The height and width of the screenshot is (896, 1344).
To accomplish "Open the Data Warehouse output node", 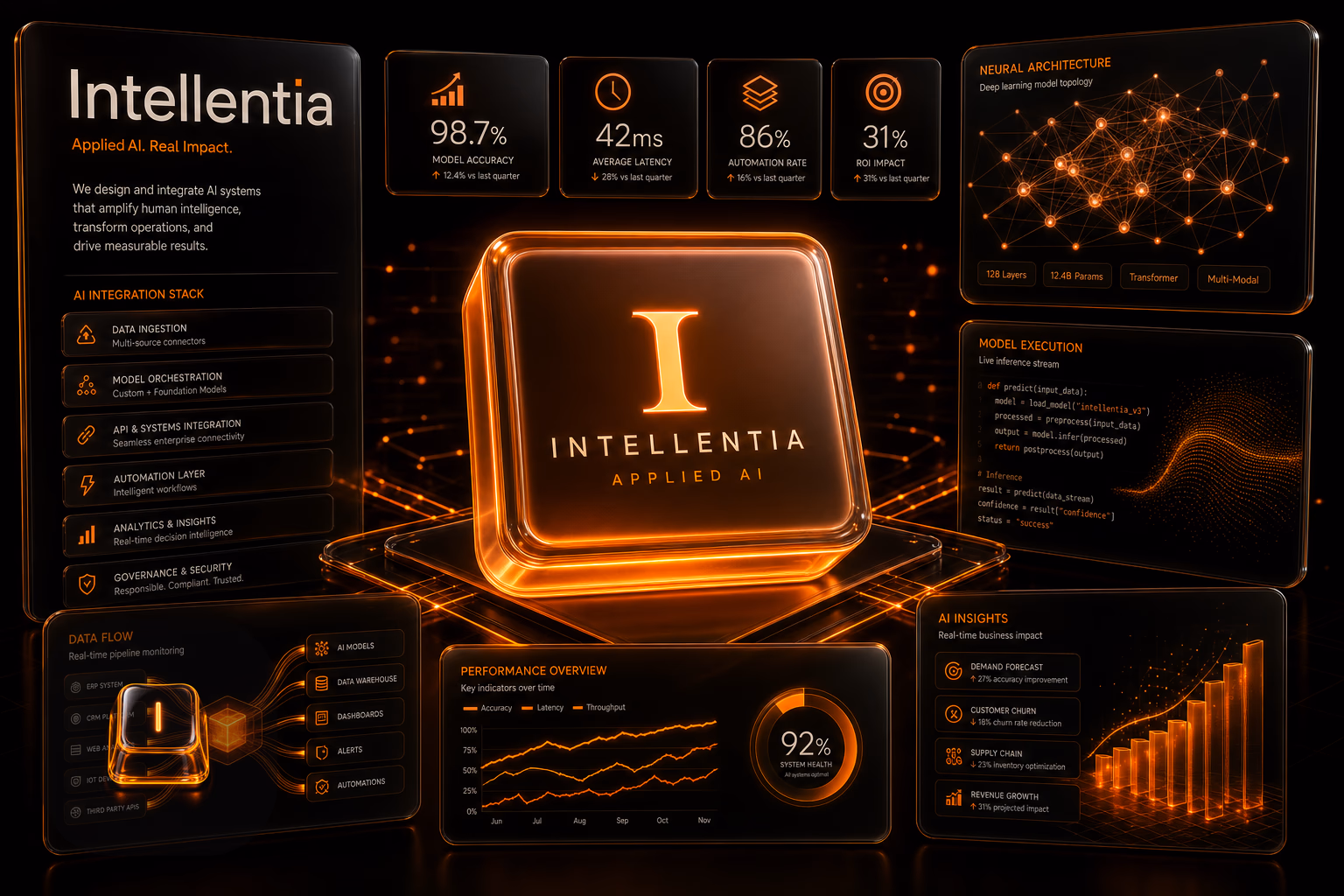I will [x=355, y=682].
